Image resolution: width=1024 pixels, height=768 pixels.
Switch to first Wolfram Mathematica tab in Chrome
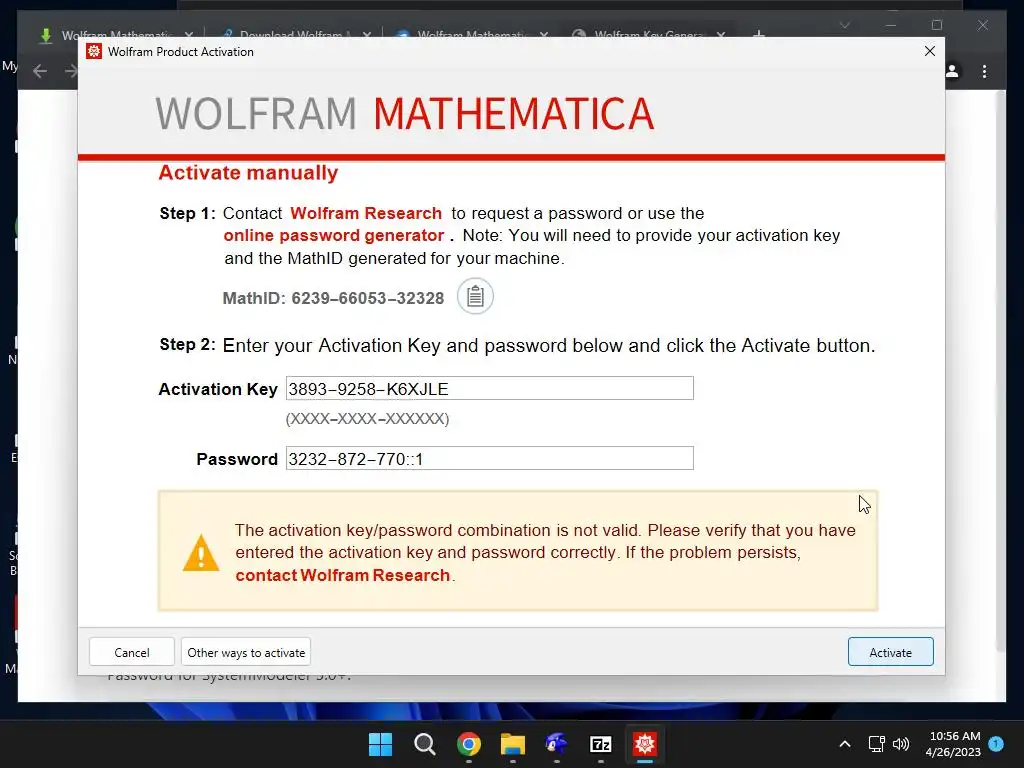pos(115,35)
